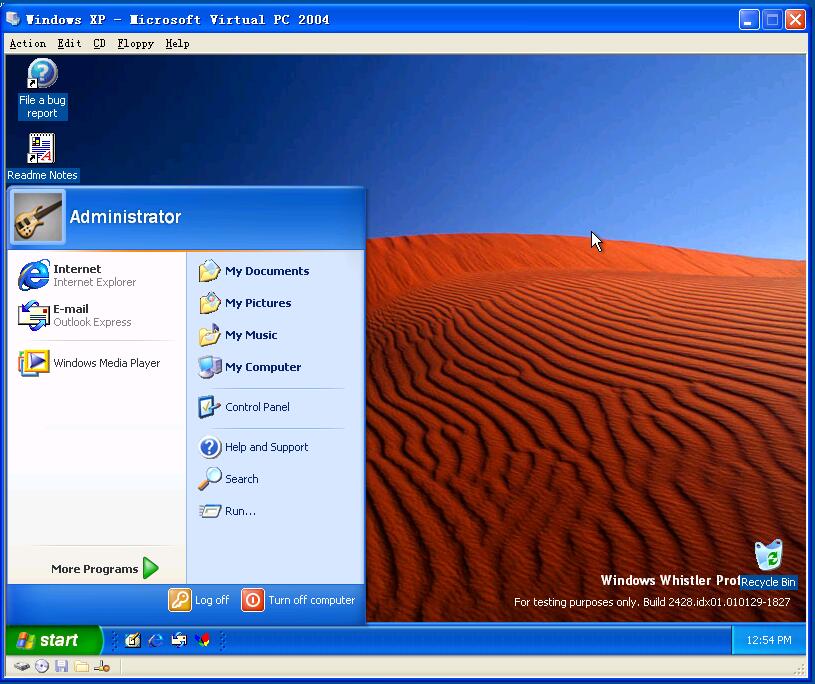Click the Administrator guitar account picture

[38, 217]
